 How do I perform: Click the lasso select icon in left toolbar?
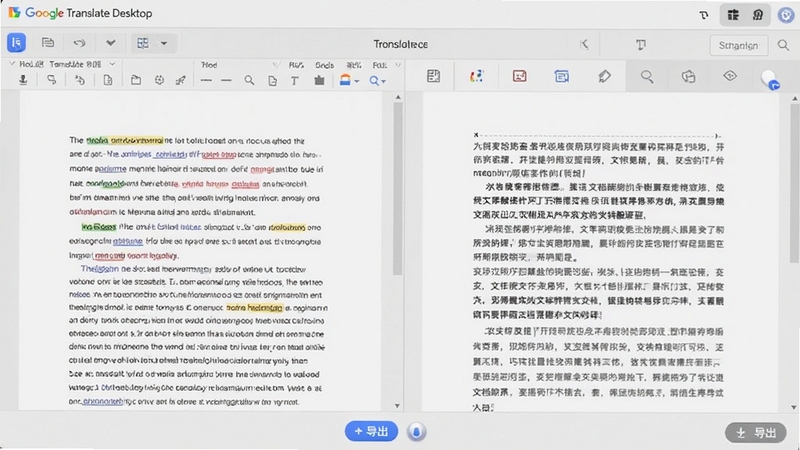pyautogui.click(x=52, y=80)
